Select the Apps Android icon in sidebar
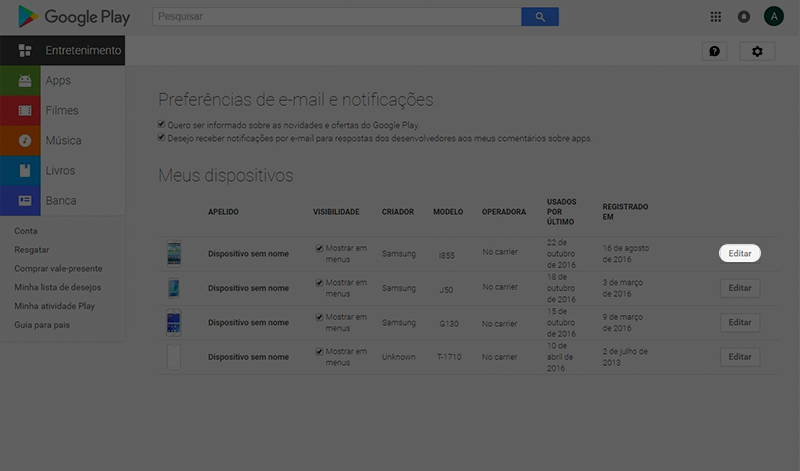 point(25,81)
